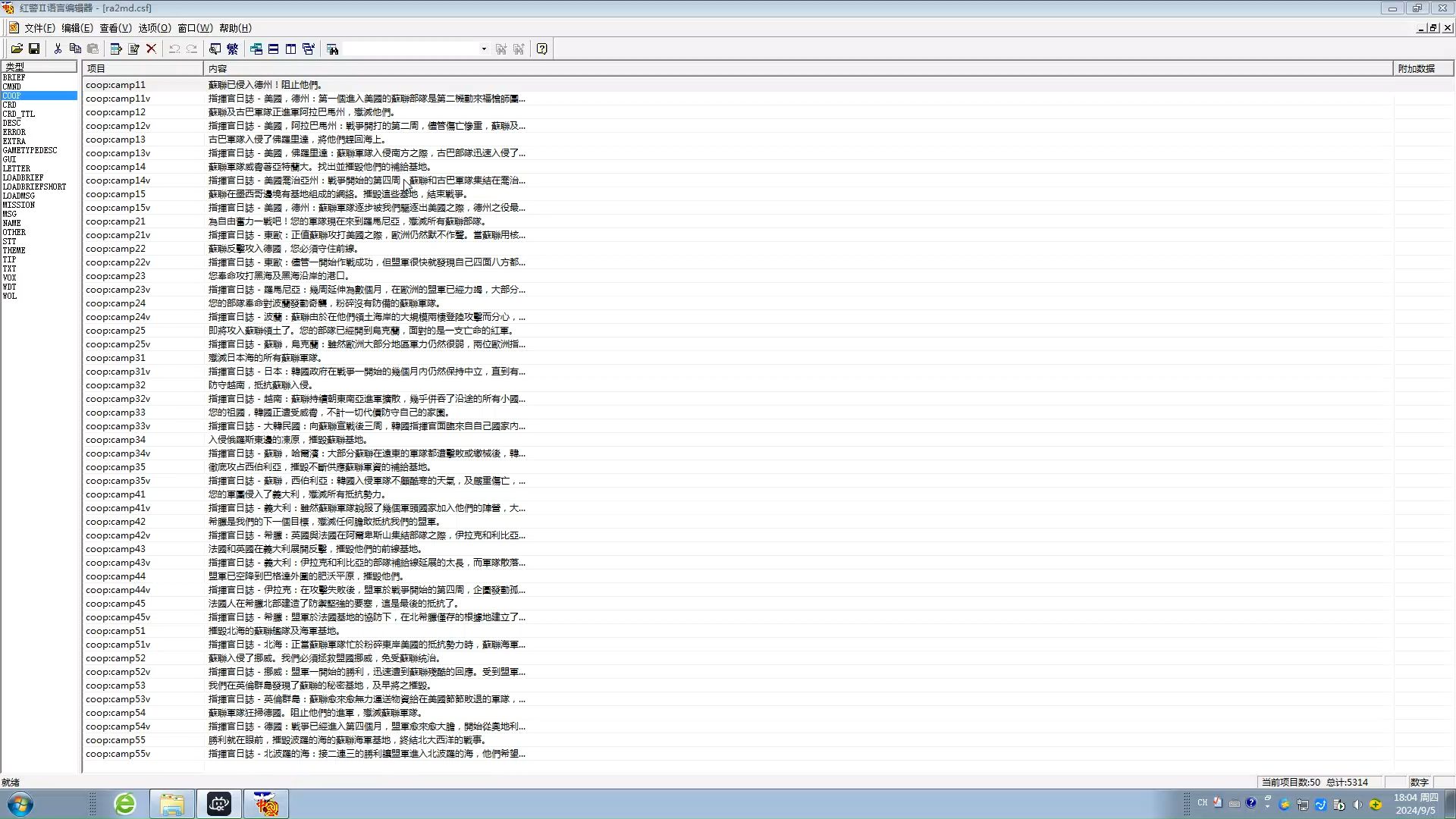Open the 文件(F) menu
Image resolution: width=1456 pixels, height=819 pixels.
(x=39, y=28)
